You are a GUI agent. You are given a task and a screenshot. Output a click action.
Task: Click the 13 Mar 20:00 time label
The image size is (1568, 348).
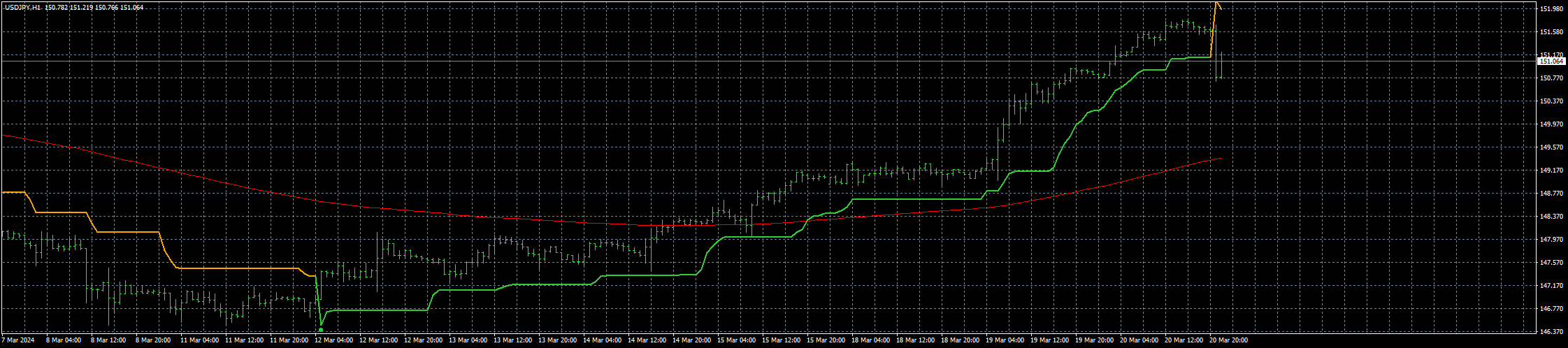557,341
